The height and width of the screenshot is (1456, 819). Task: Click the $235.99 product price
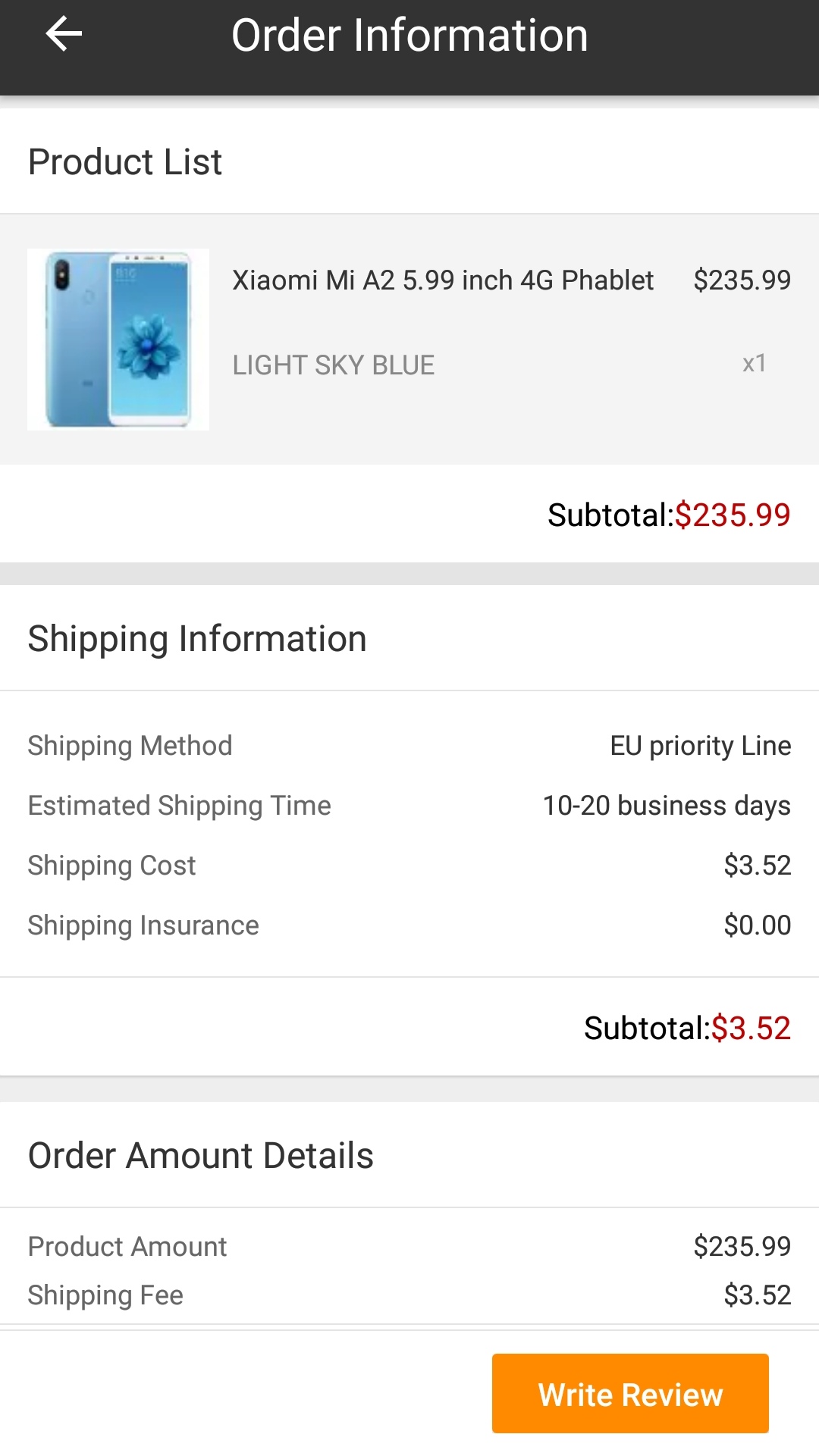click(742, 280)
